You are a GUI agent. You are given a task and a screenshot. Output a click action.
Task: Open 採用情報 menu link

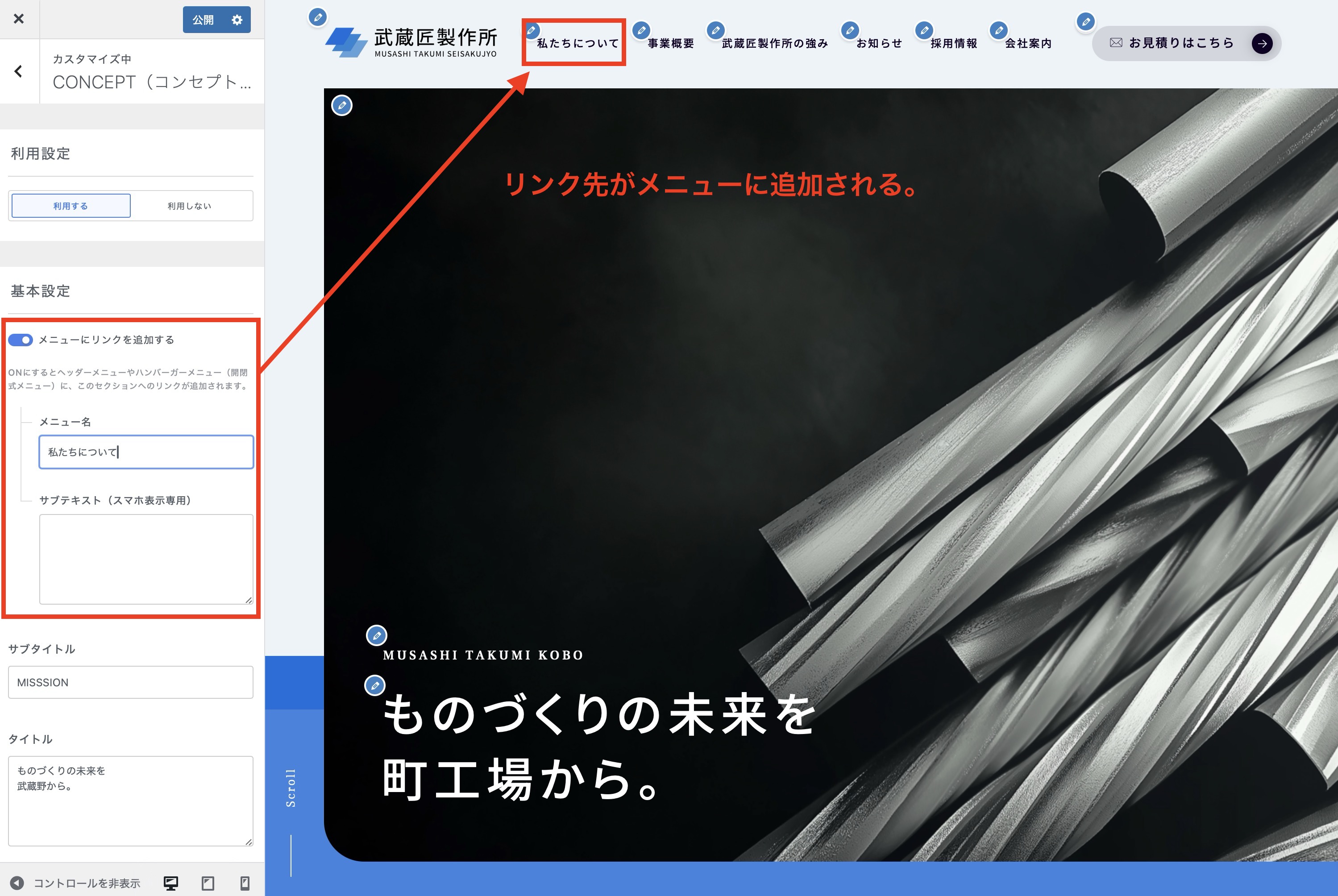(954, 43)
